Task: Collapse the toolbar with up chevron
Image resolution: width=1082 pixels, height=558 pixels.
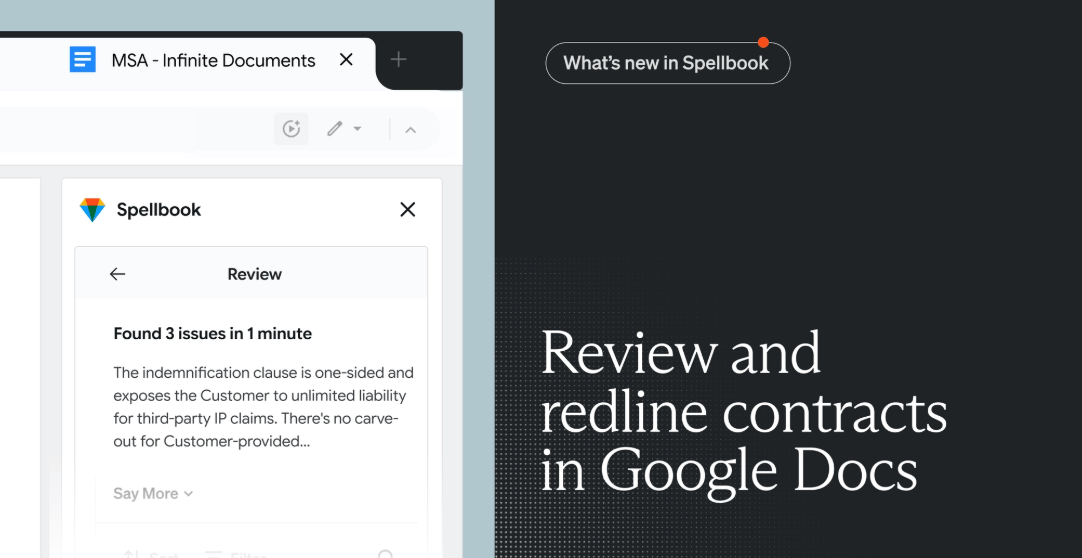Action: pyautogui.click(x=411, y=130)
